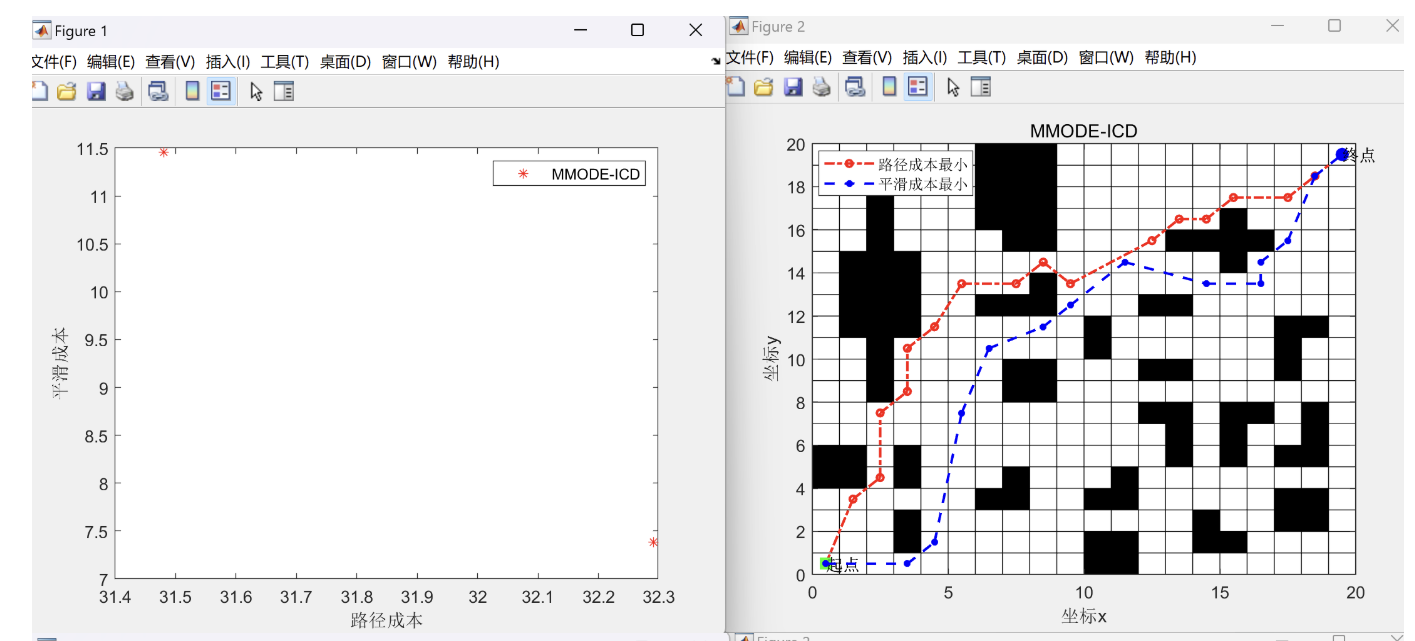Click MATLAB logo icon in Figure 1 title bar

[x=42, y=30]
